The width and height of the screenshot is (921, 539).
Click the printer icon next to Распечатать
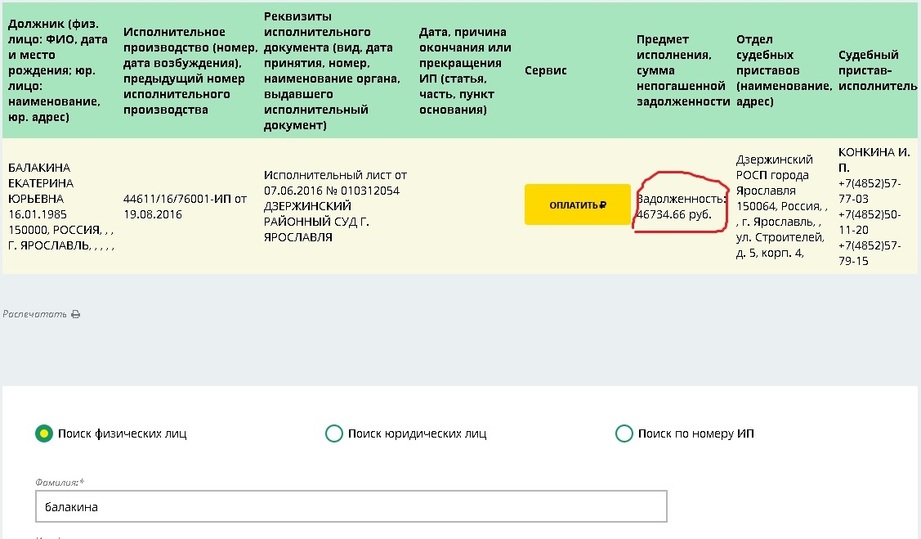[x=76, y=314]
